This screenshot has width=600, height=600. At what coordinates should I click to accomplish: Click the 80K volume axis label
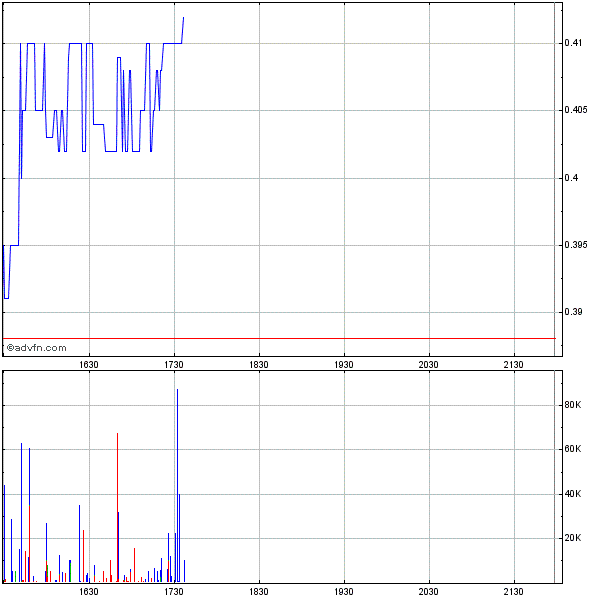click(573, 405)
